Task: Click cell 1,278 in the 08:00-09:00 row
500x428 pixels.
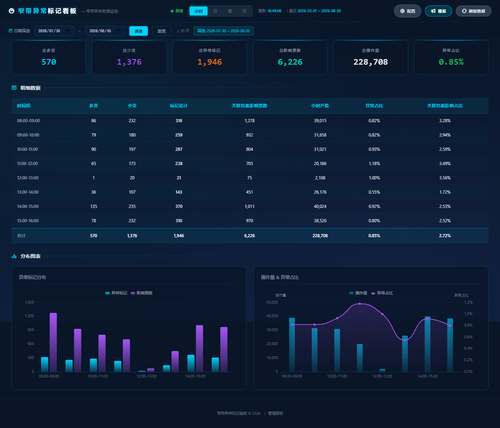Action: pyautogui.click(x=250, y=121)
